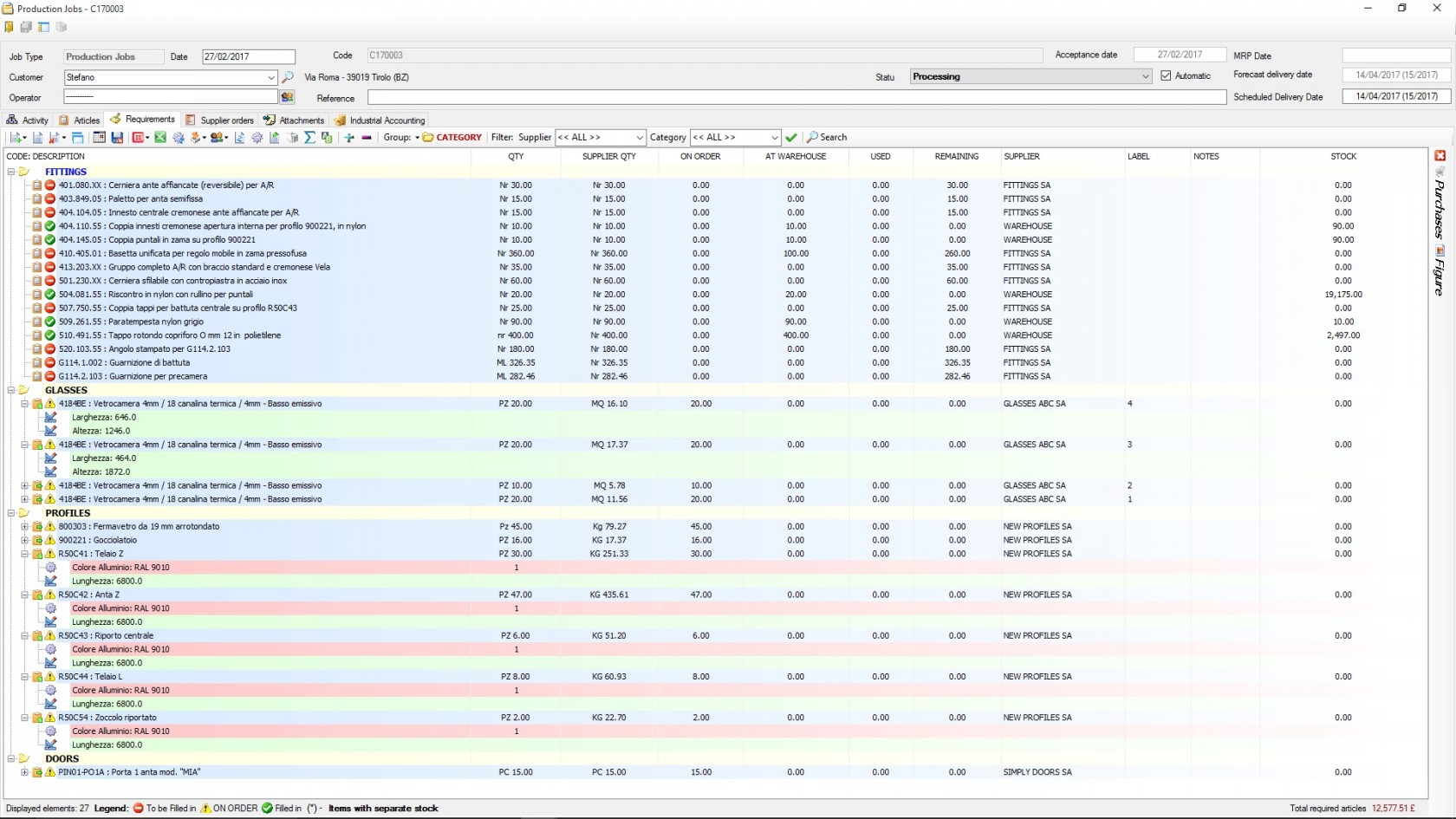Image resolution: width=1456 pixels, height=819 pixels.
Task: Click the green check status icon of row 404.110.55
Action: pyautogui.click(x=50, y=226)
